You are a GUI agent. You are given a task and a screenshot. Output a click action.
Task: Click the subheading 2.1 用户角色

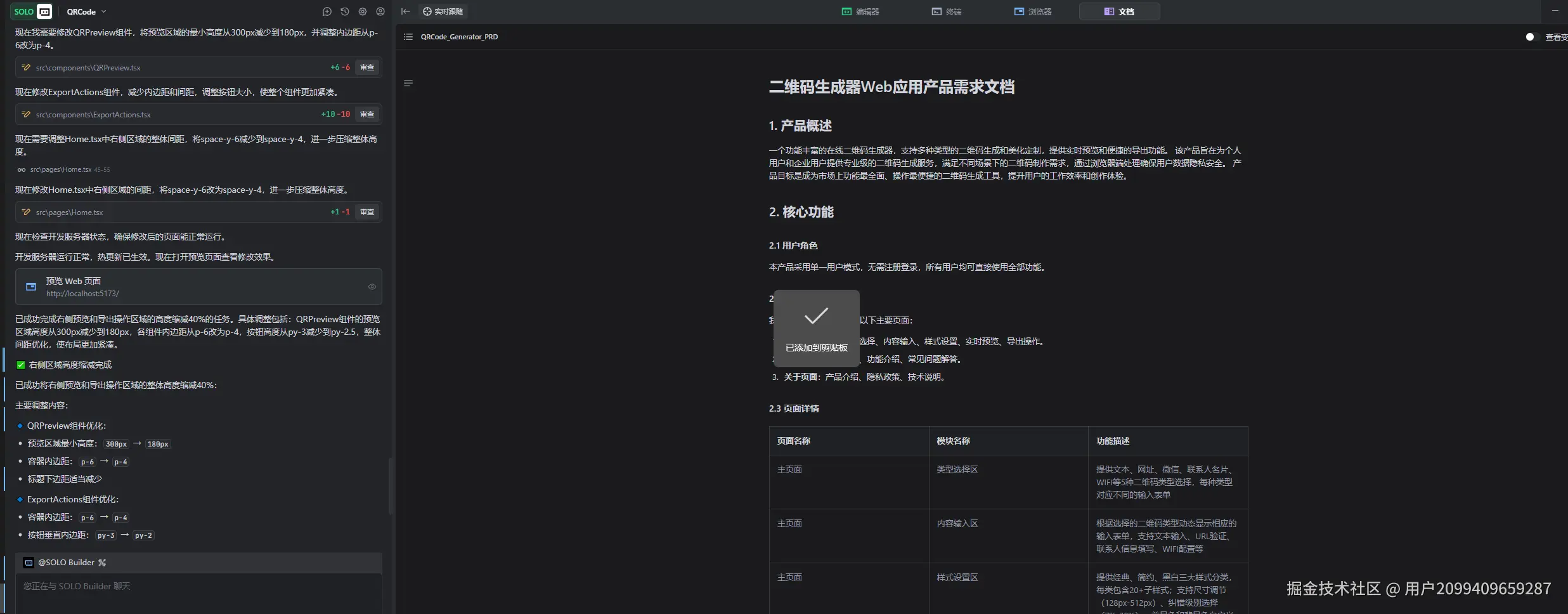click(x=793, y=245)
